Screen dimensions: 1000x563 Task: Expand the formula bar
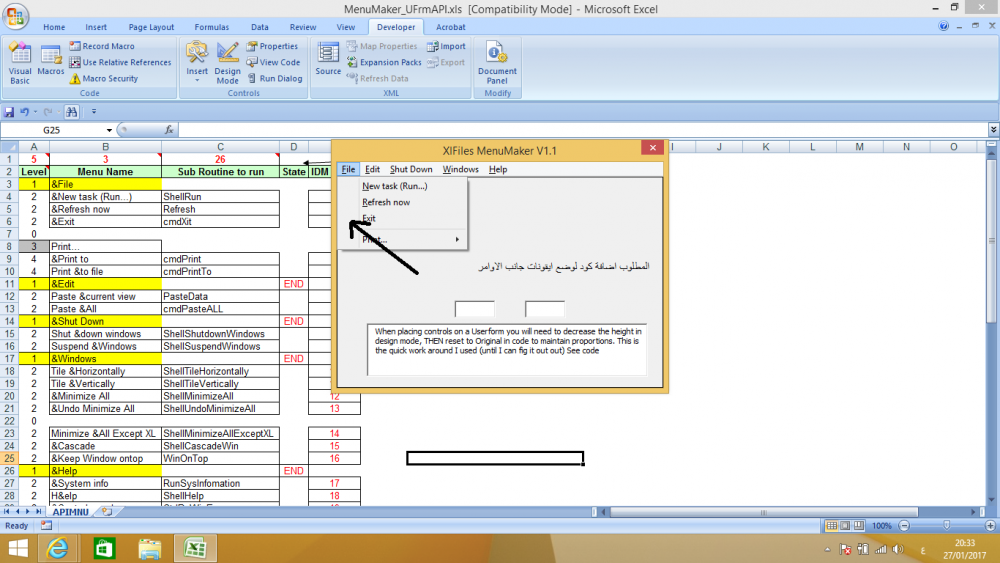(993, 130)
